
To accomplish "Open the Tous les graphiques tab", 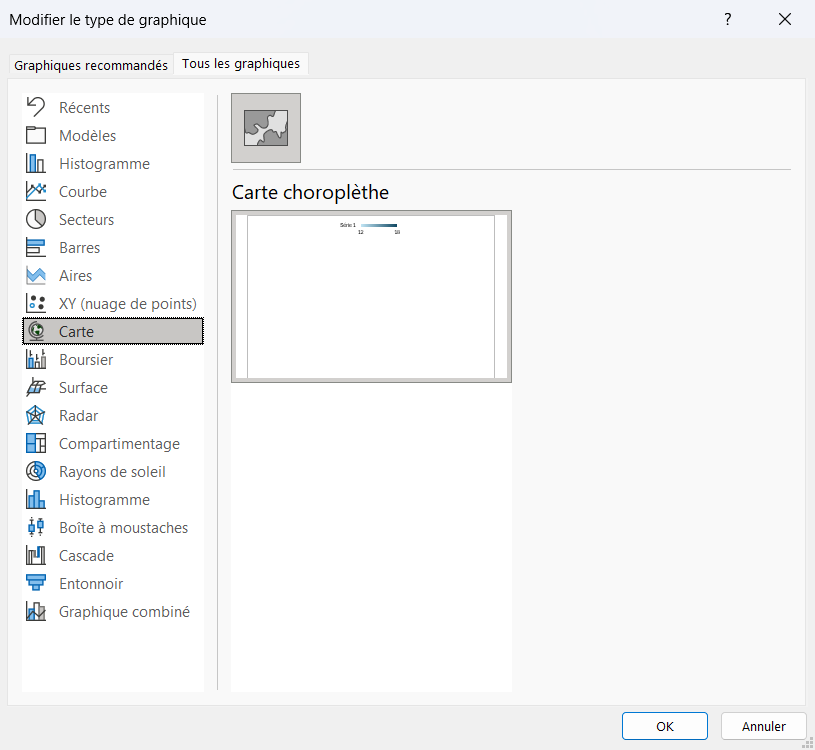I will click(x=241, y=63).
